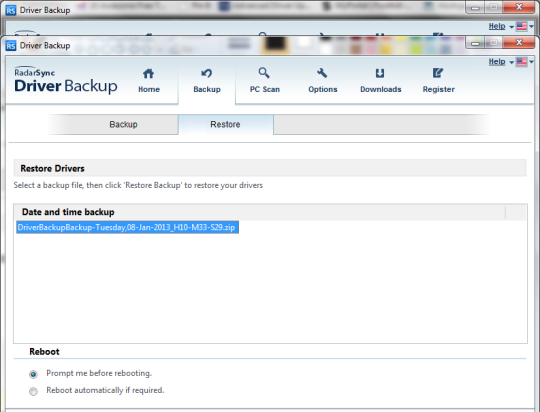Open the Help link in back window
Screen dimensions: 540x412
point(497,26)
